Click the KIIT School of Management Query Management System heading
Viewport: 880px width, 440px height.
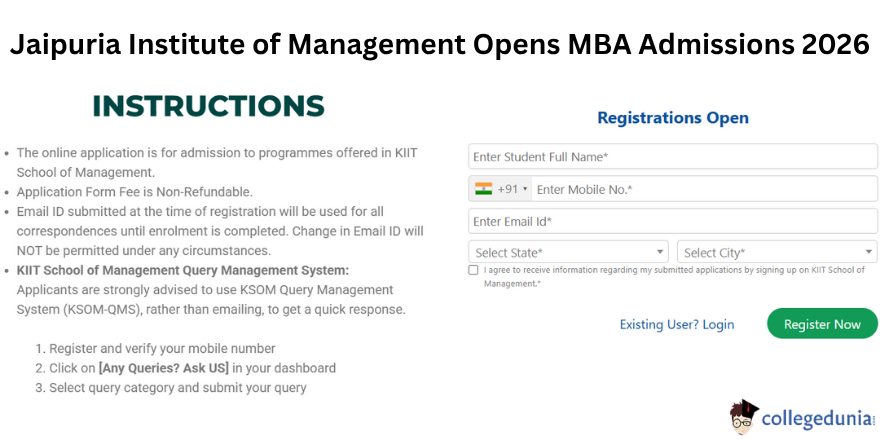182,271
